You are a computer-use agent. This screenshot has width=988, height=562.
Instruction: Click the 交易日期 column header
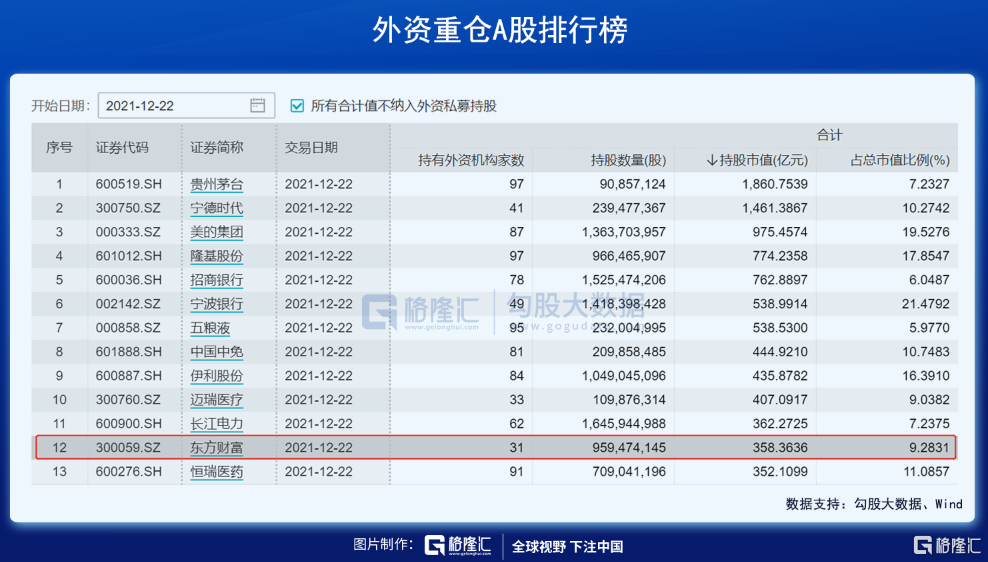[311, 147]
